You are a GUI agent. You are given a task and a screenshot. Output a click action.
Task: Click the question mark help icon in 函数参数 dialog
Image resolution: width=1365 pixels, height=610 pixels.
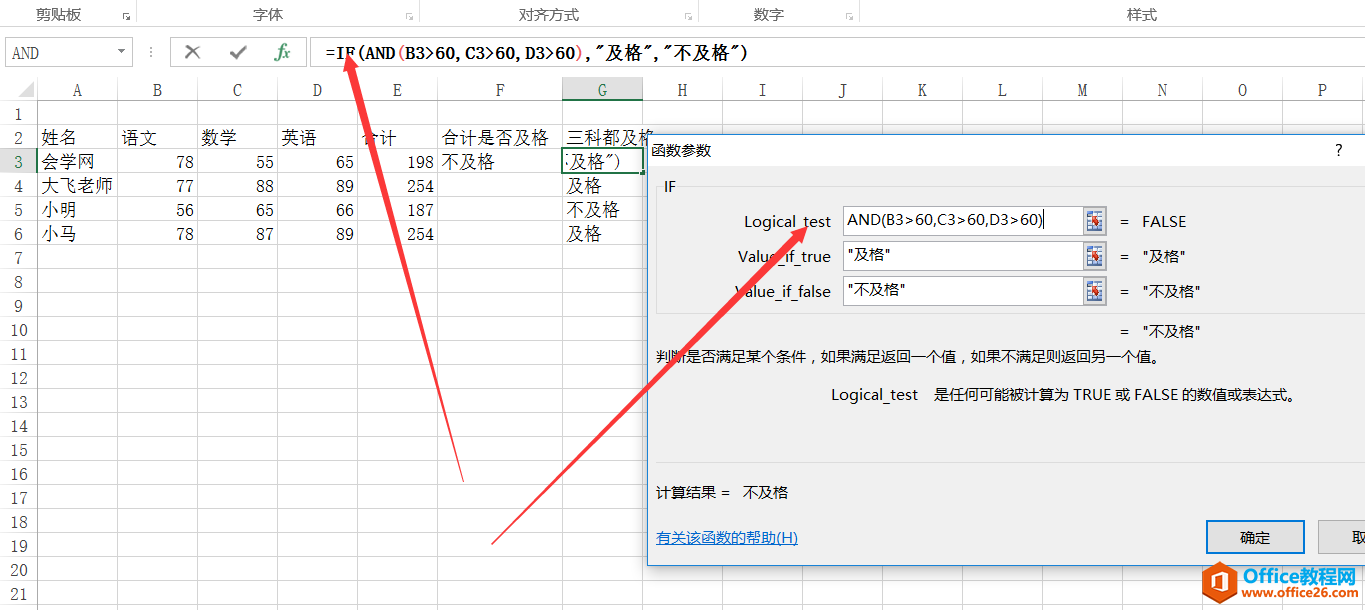[1339, 150]
